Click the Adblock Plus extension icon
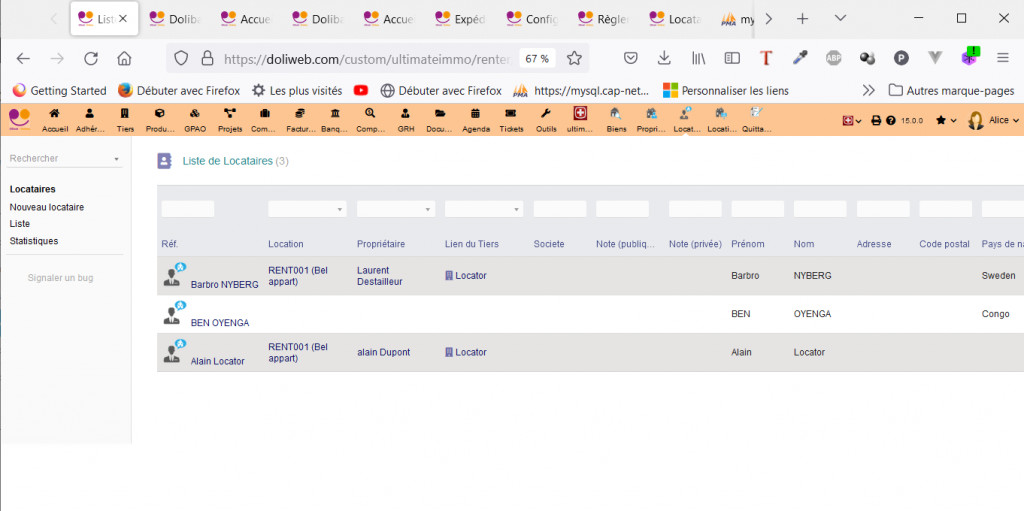The height and width of the screenshot is (511, 1024). 833,58
